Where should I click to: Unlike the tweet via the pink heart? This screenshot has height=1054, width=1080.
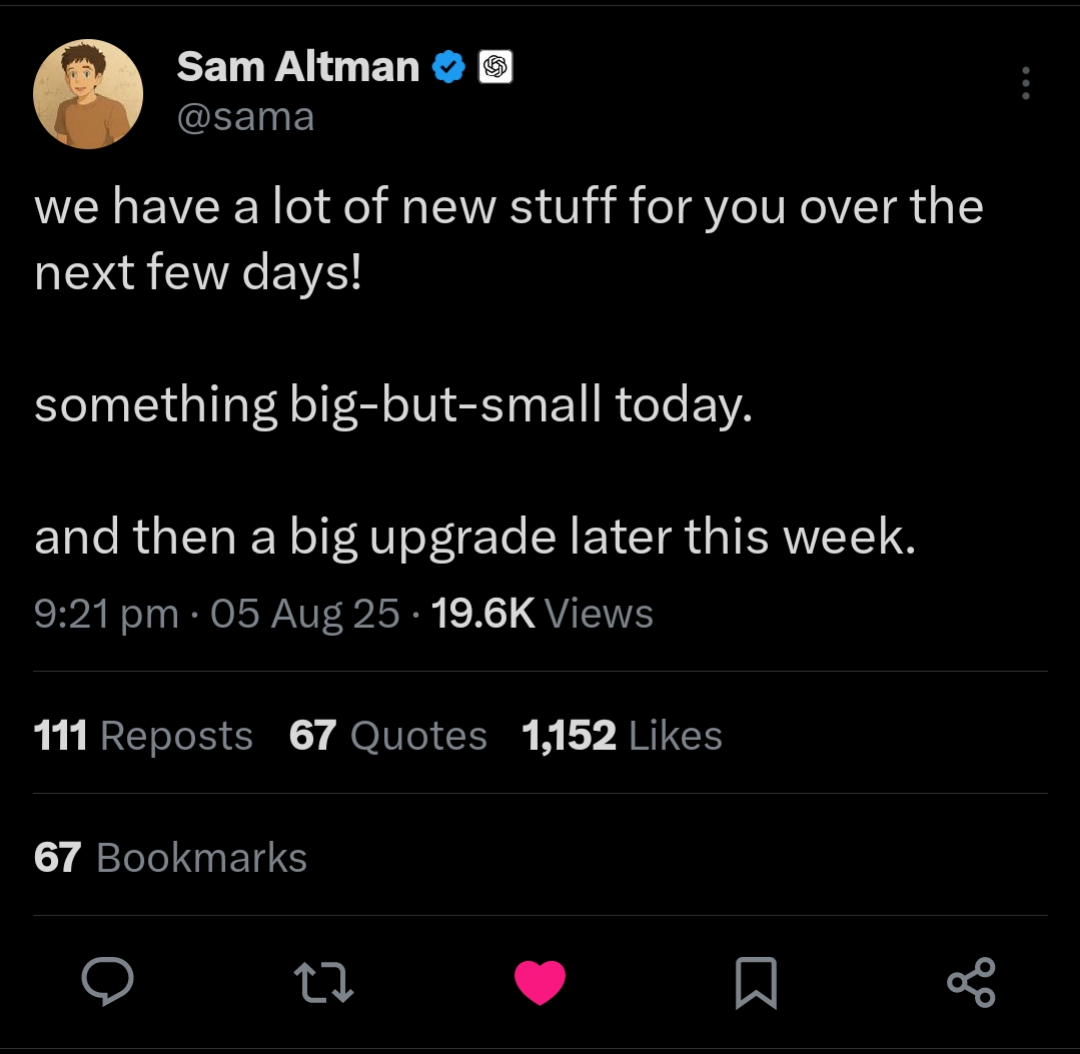coord(540,981)
